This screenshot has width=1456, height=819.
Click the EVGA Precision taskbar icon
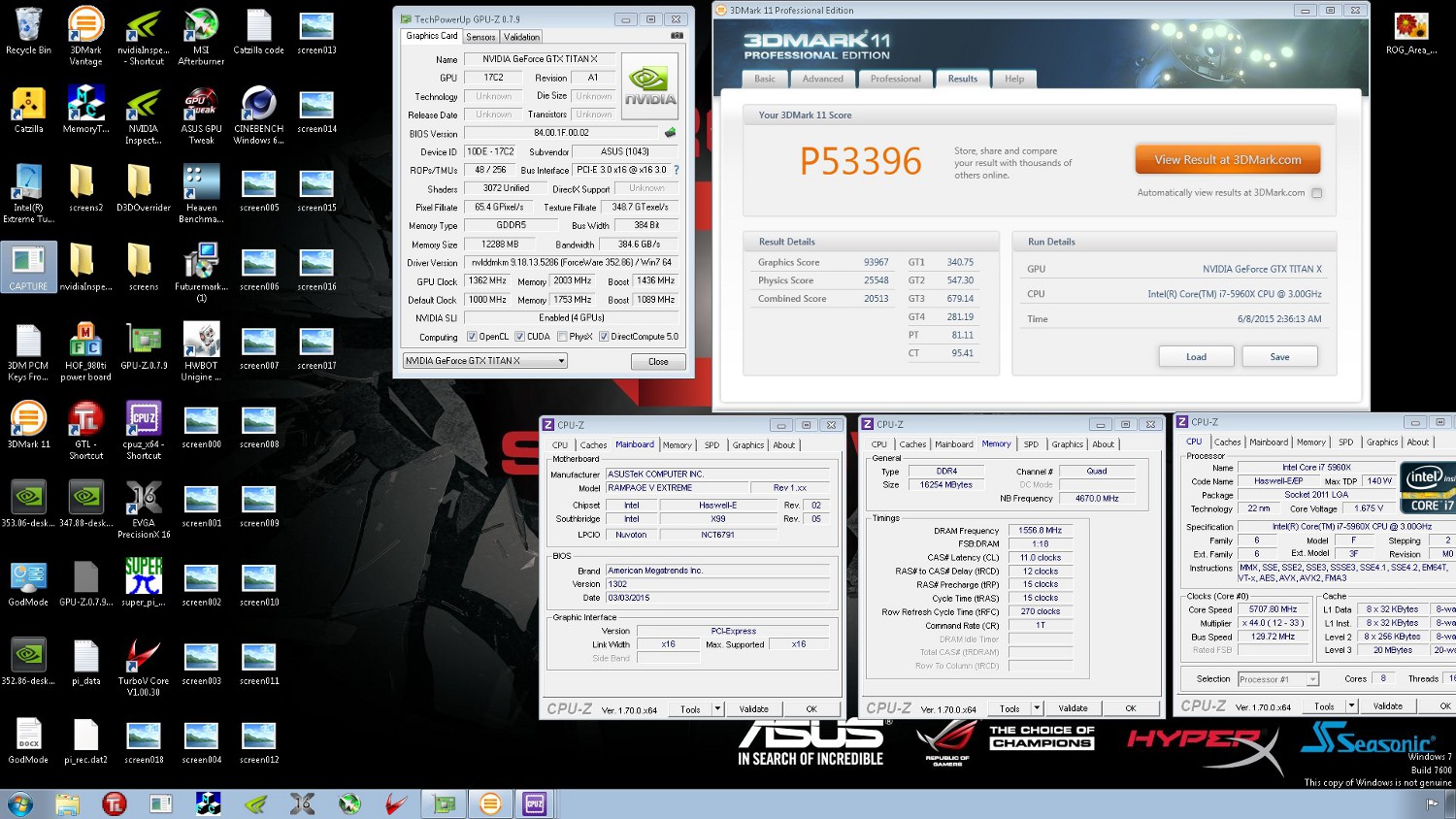point(302,803)
